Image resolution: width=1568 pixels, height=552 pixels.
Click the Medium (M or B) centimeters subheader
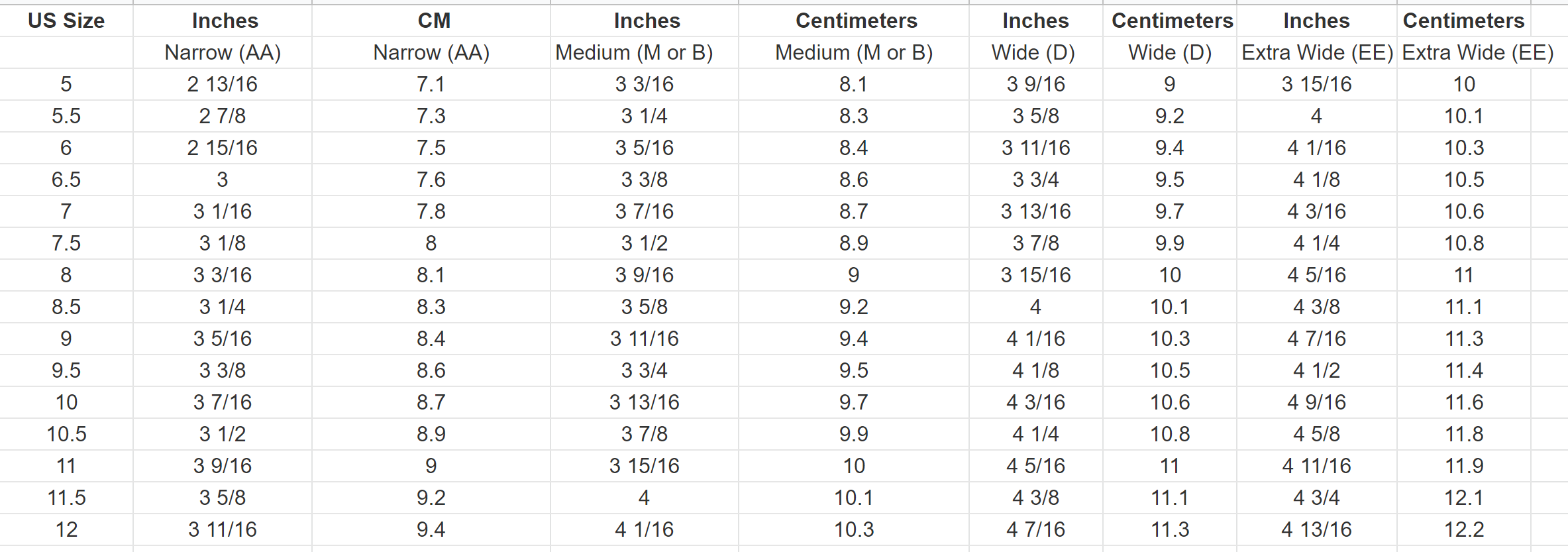(854, 52)
